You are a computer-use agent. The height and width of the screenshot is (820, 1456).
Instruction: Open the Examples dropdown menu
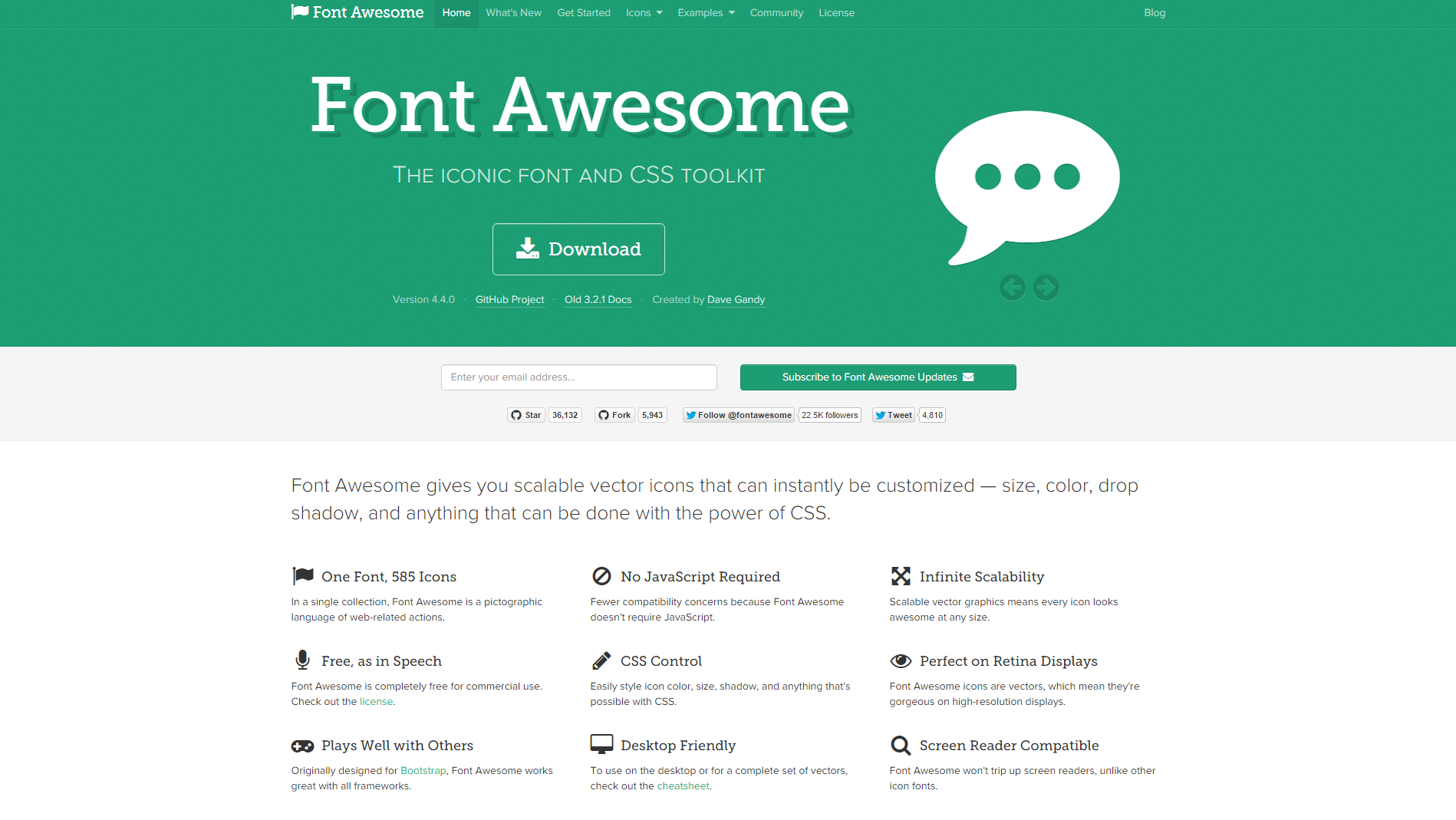[x=706, y=13]
